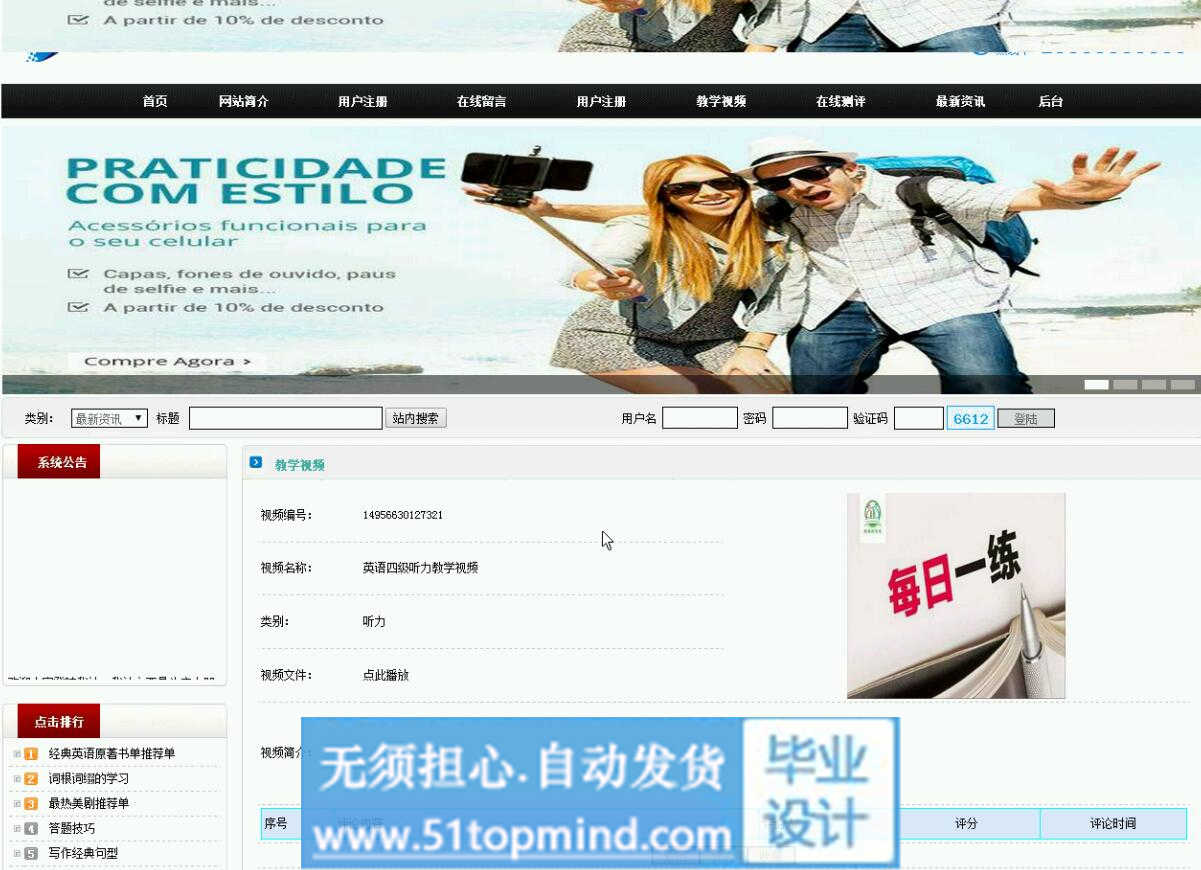Click the orange rank 2 badge beside 词根词缀的学习
1201x870 pixels.
31,779
